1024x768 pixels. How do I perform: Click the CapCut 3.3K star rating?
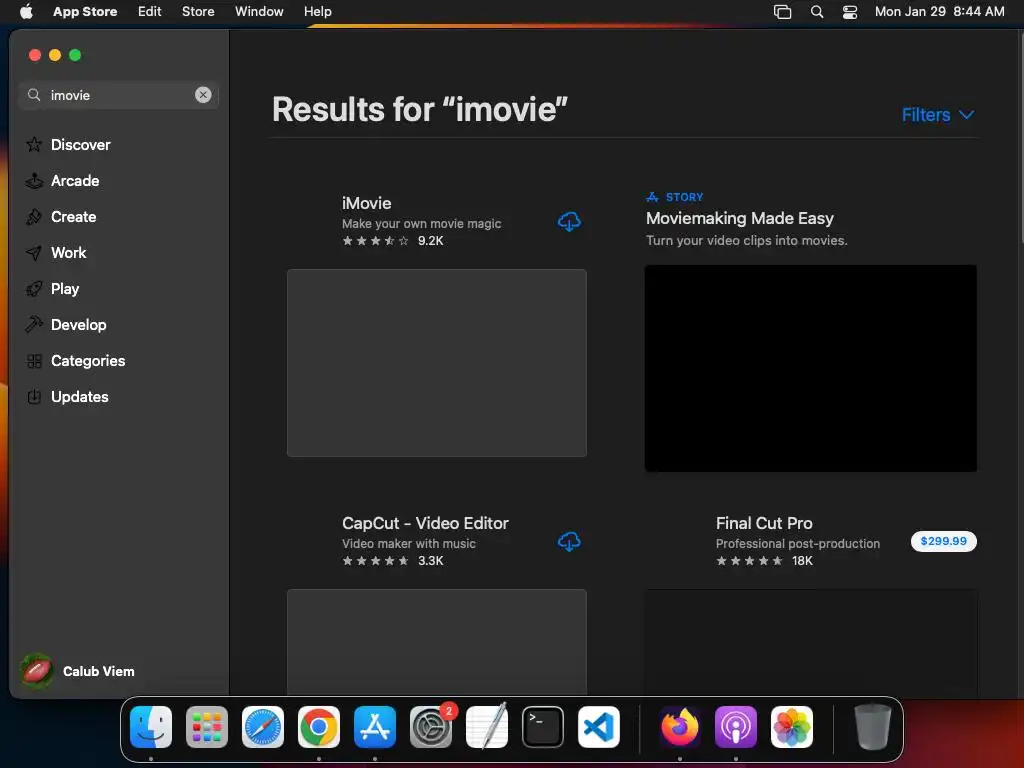392,561
